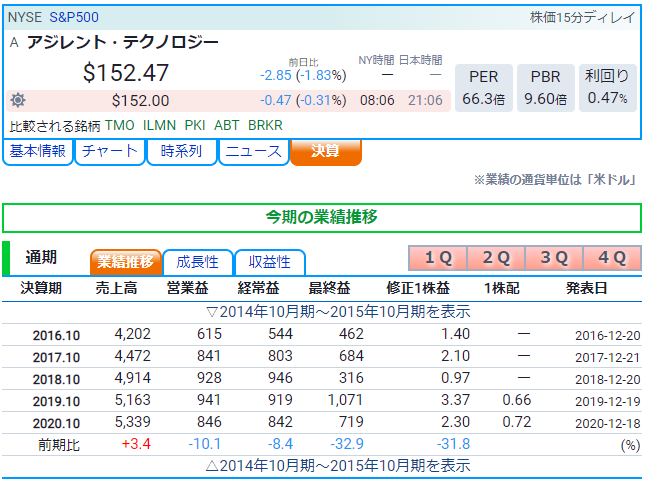Click the 修正1株益 column header
This screenshot has height=479, width=653.
pos(418,288)
